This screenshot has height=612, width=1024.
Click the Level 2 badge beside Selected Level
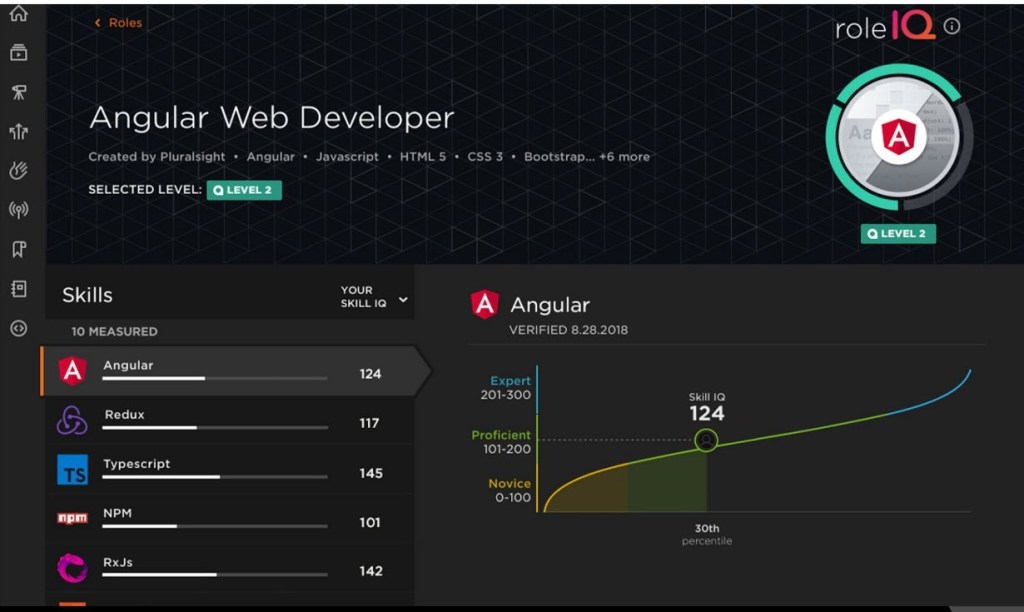pyautogui.click(x=244, y=190)
